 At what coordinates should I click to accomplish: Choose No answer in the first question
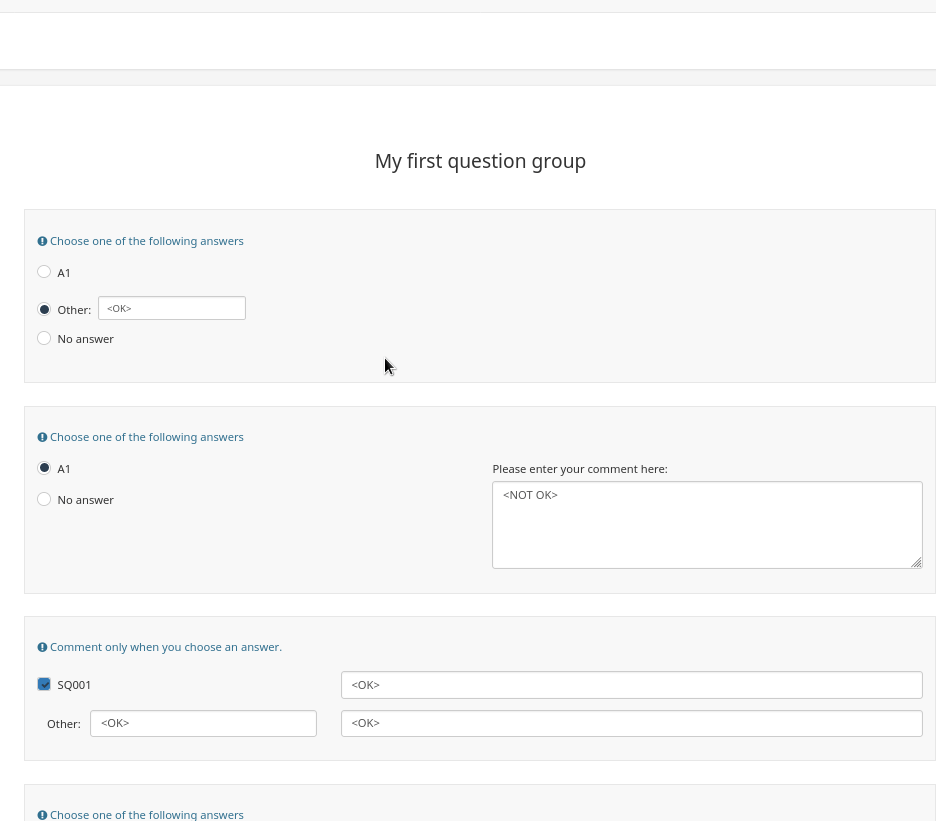point(44,338)
